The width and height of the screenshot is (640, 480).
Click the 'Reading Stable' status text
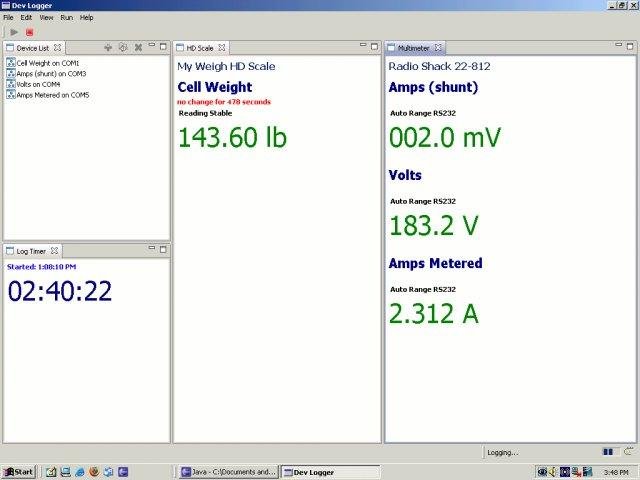pyautogui.click(x=205, y=113)
